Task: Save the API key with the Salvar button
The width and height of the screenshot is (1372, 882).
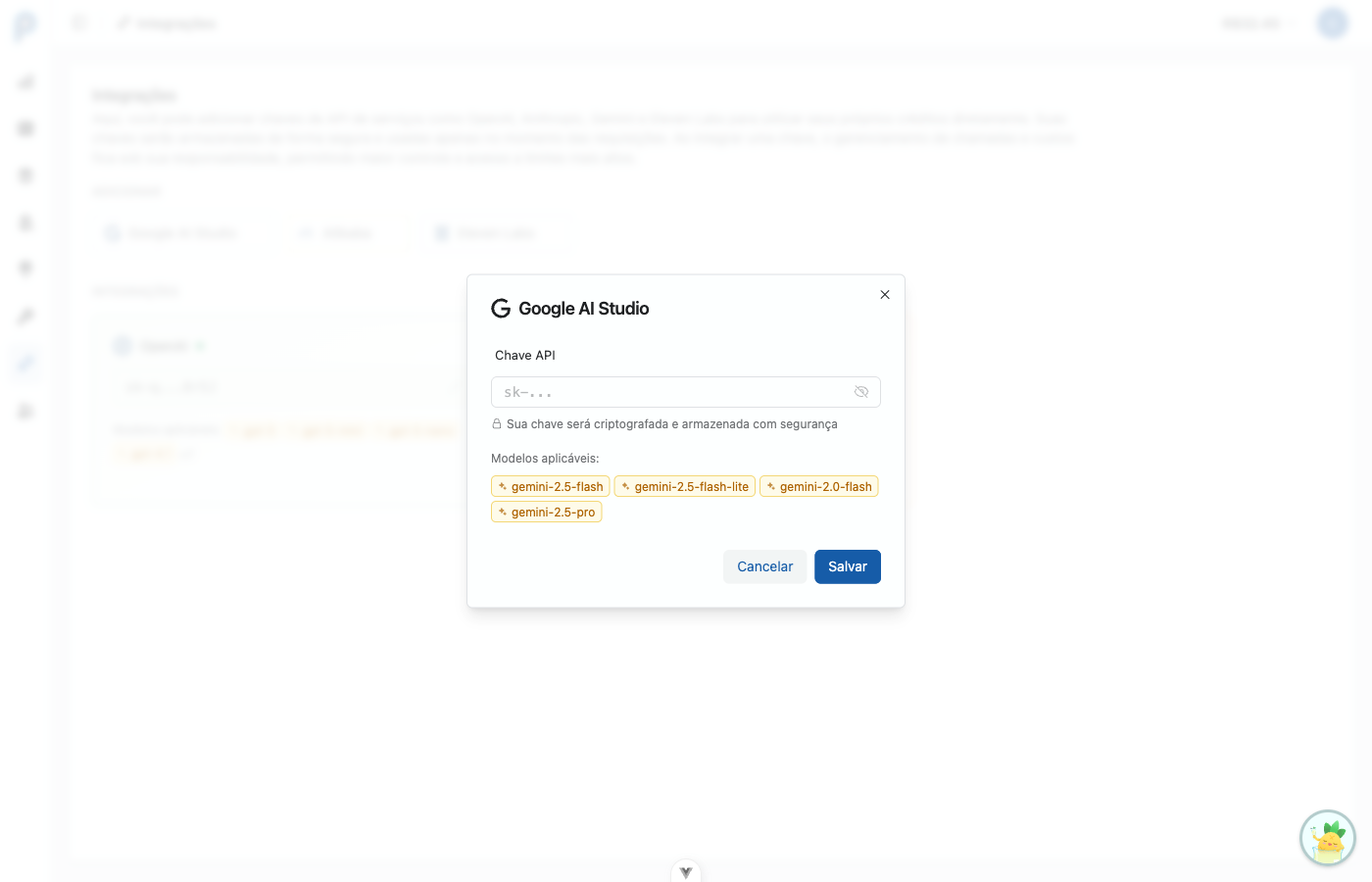Action: [847, 566]
